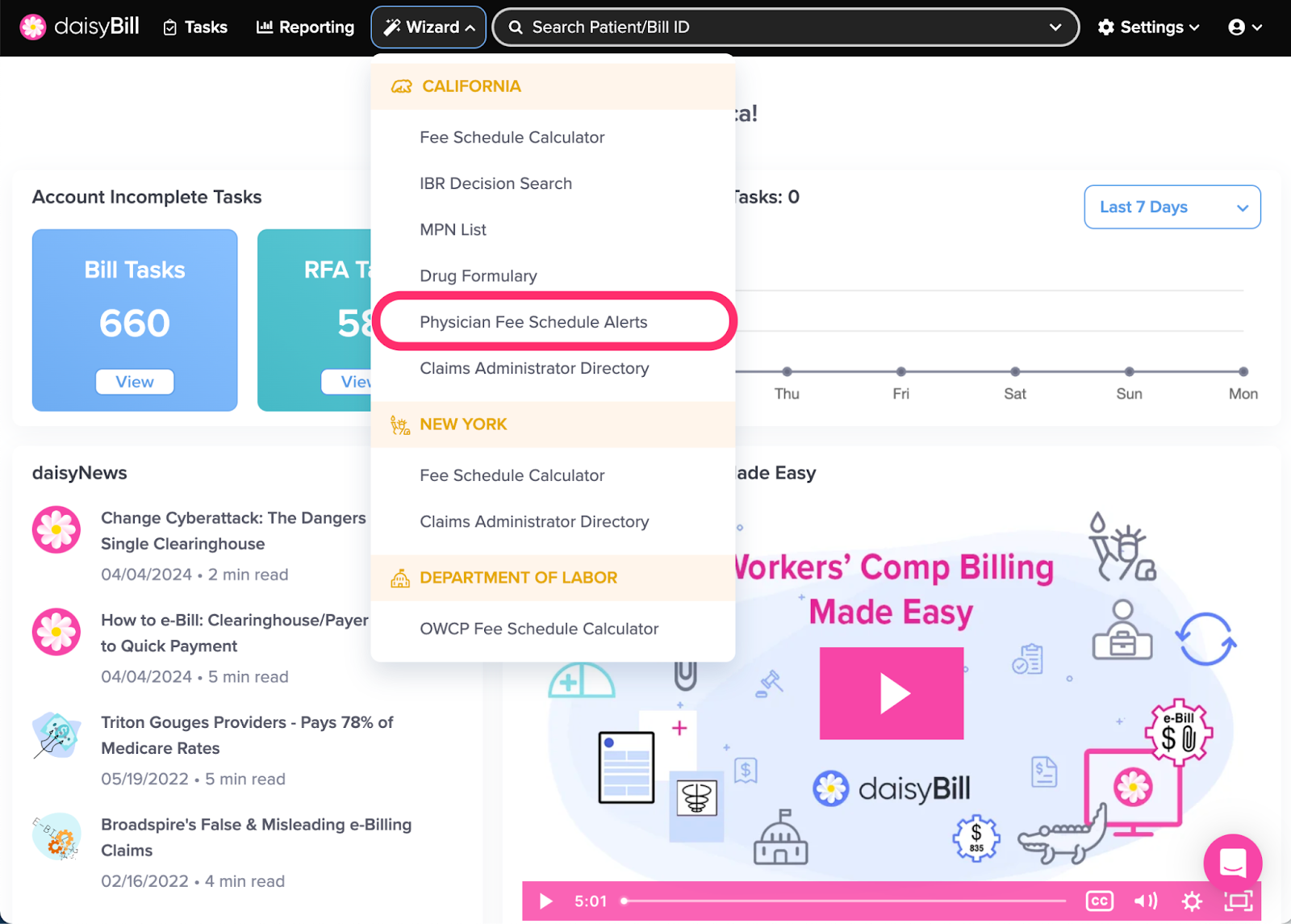This screenshot has height=924, width=1291.
Task: Open the Last 7 Days dropdown
Action: (1172, 207)
